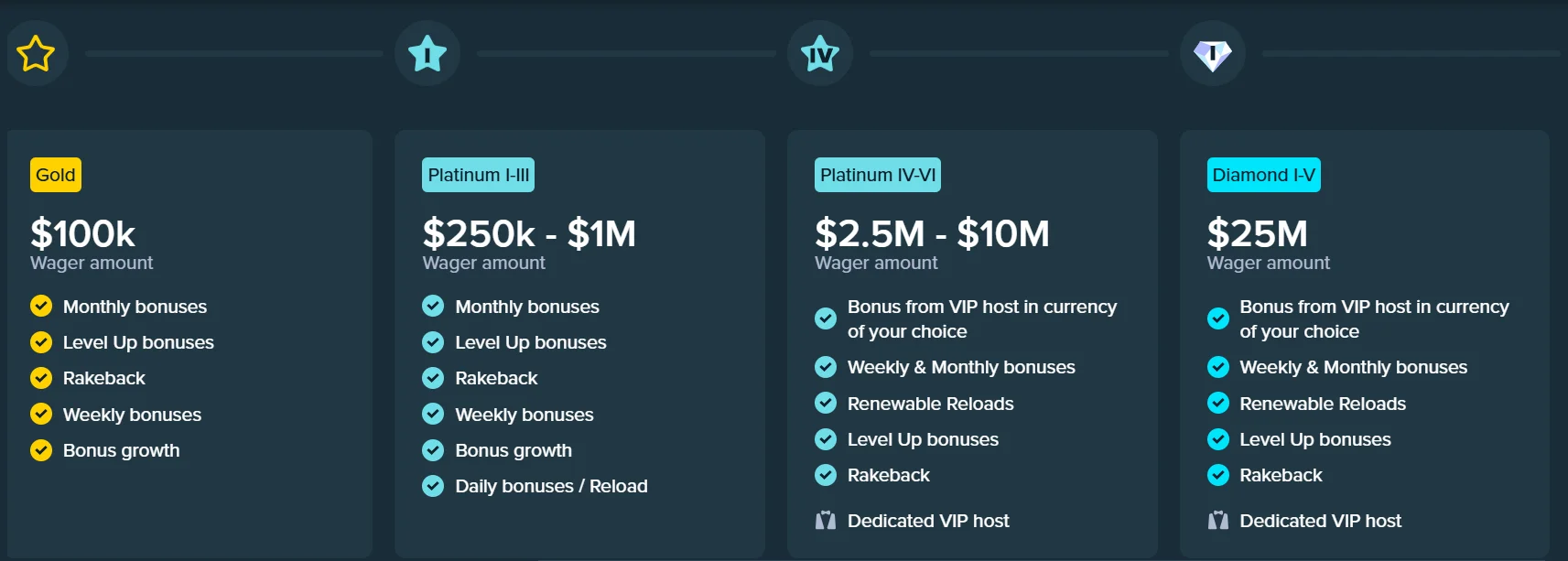Click progress line between Gold and Platinum I
The width and height of the screenshot is (1568, 561).
tap(233, 54)
